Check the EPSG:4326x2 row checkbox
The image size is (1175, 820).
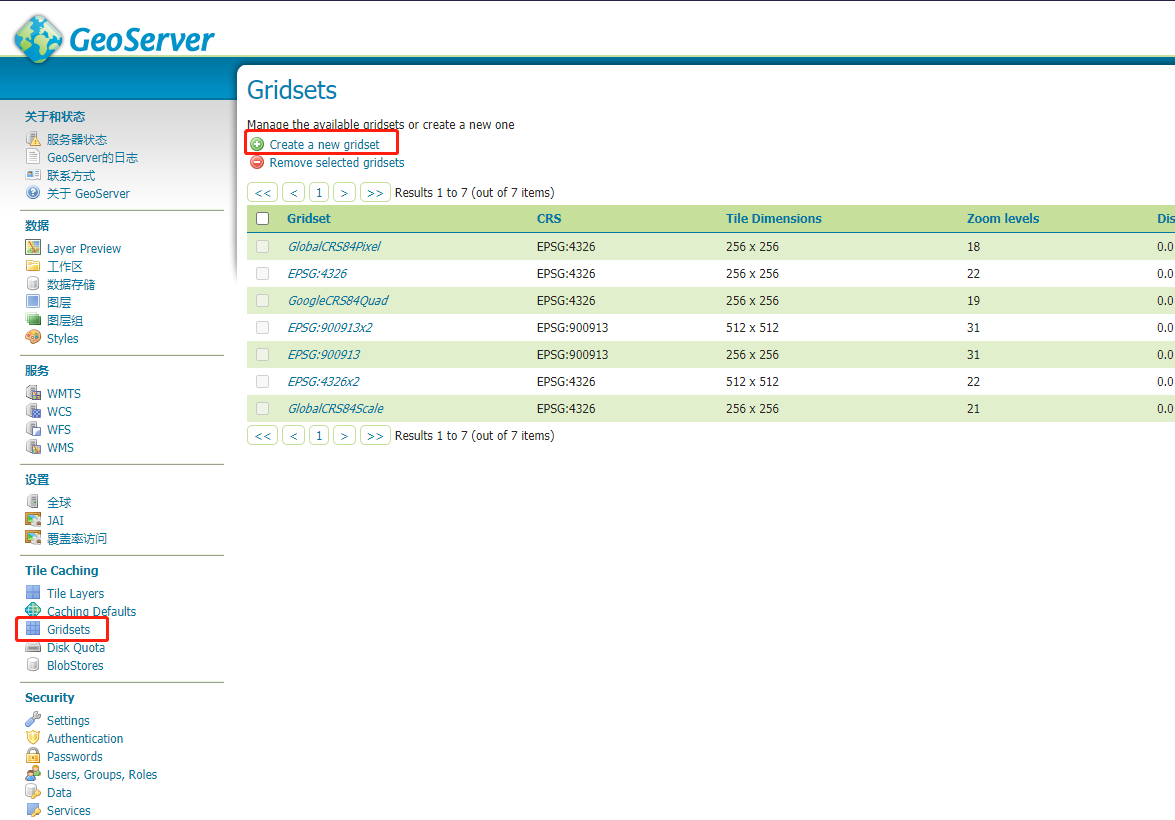[x=262, y=382]
